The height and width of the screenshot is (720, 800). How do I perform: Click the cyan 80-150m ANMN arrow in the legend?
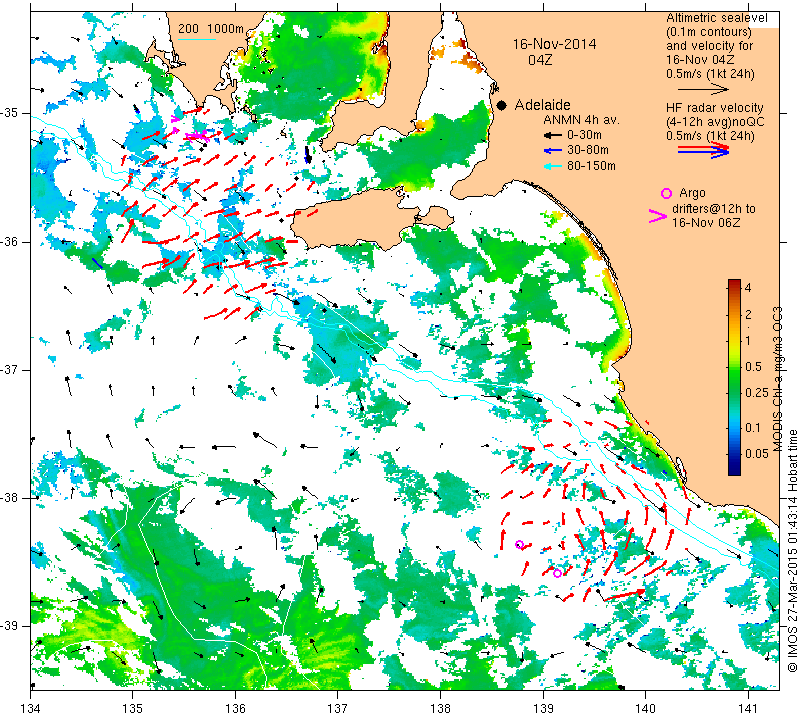553,166
